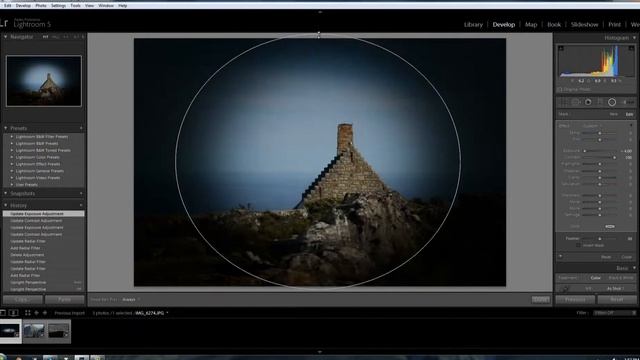Set Treatment to Black & White
The height and width of the screenshot is (360, 640).
(621, 278)
